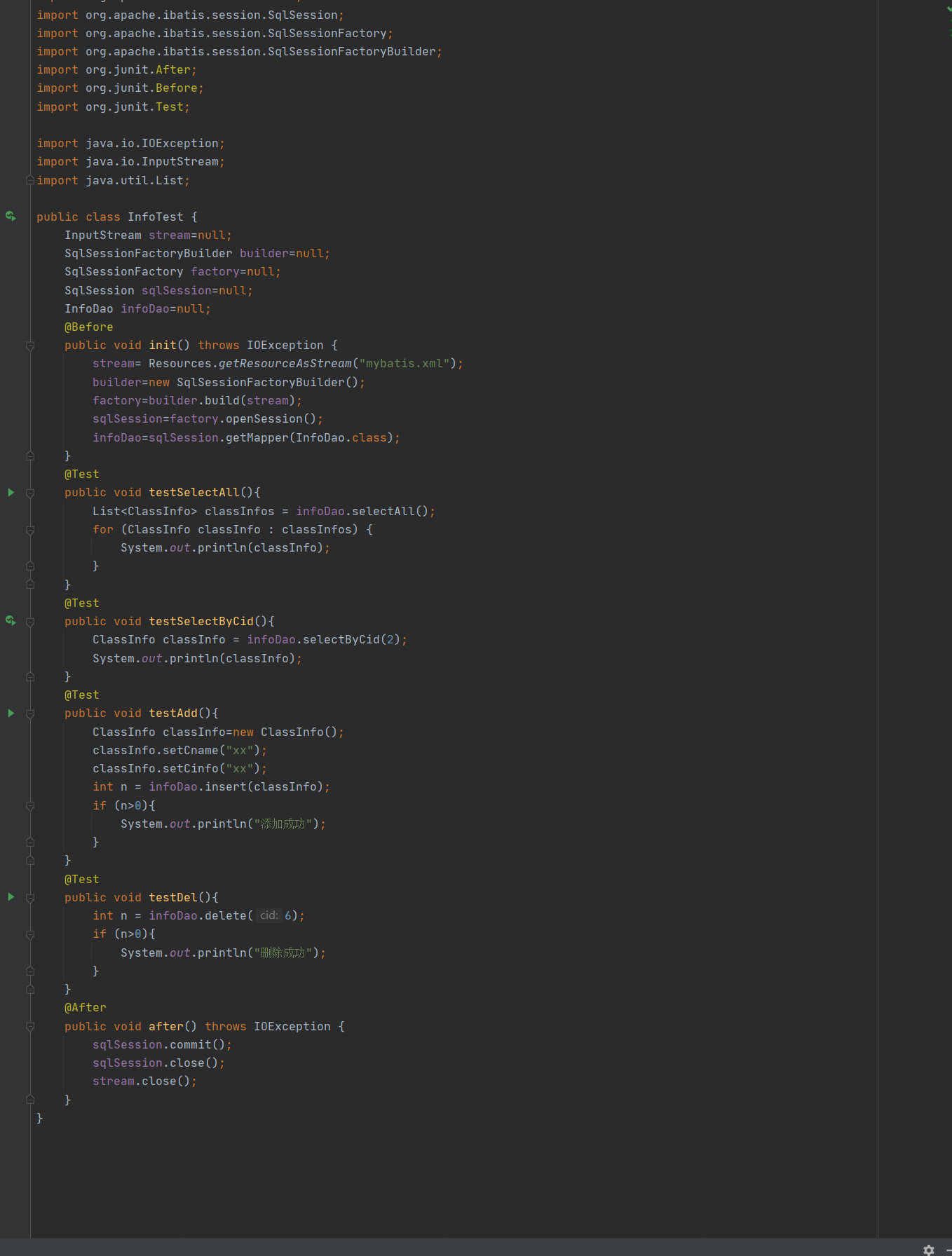
Task: Click SqlSessionFactoryBuilder builder=null field
Action: pyautogui.click(x=197, y=253)
